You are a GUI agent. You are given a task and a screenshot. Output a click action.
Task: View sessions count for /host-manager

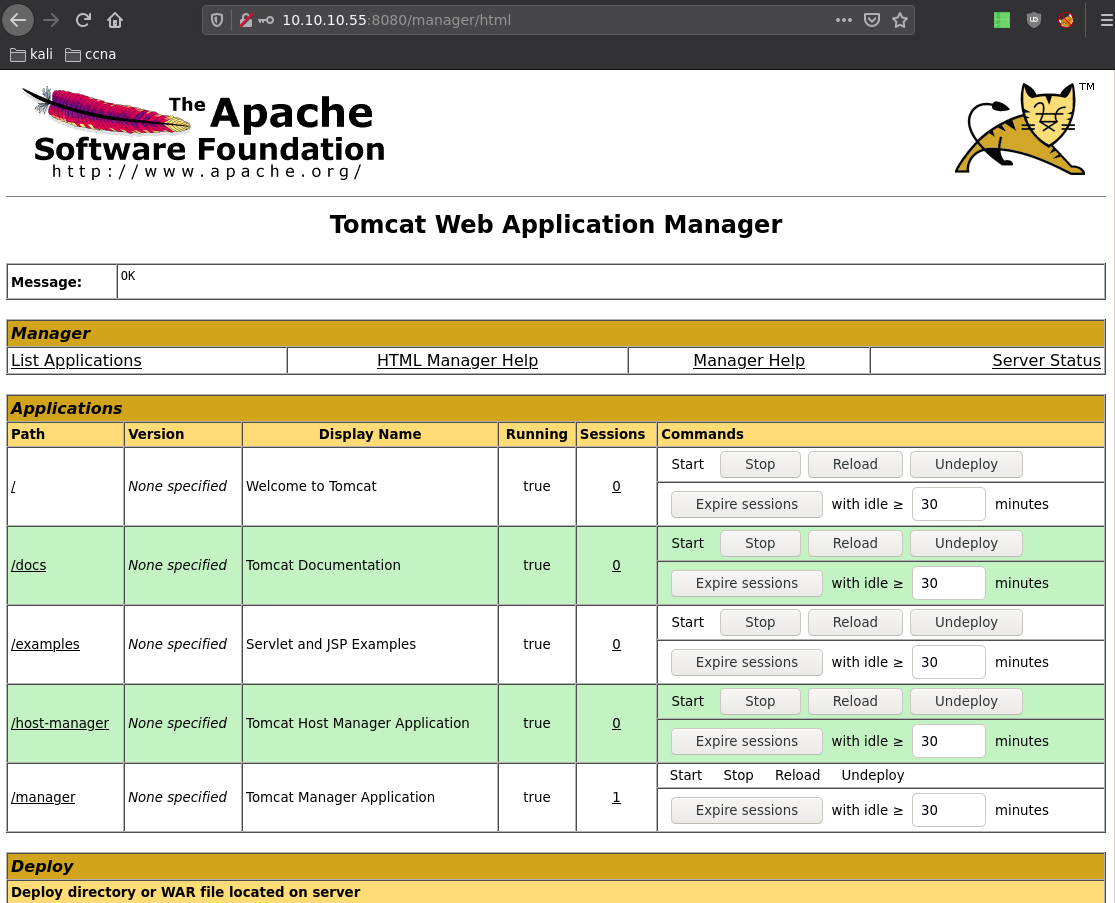(617, 723)
